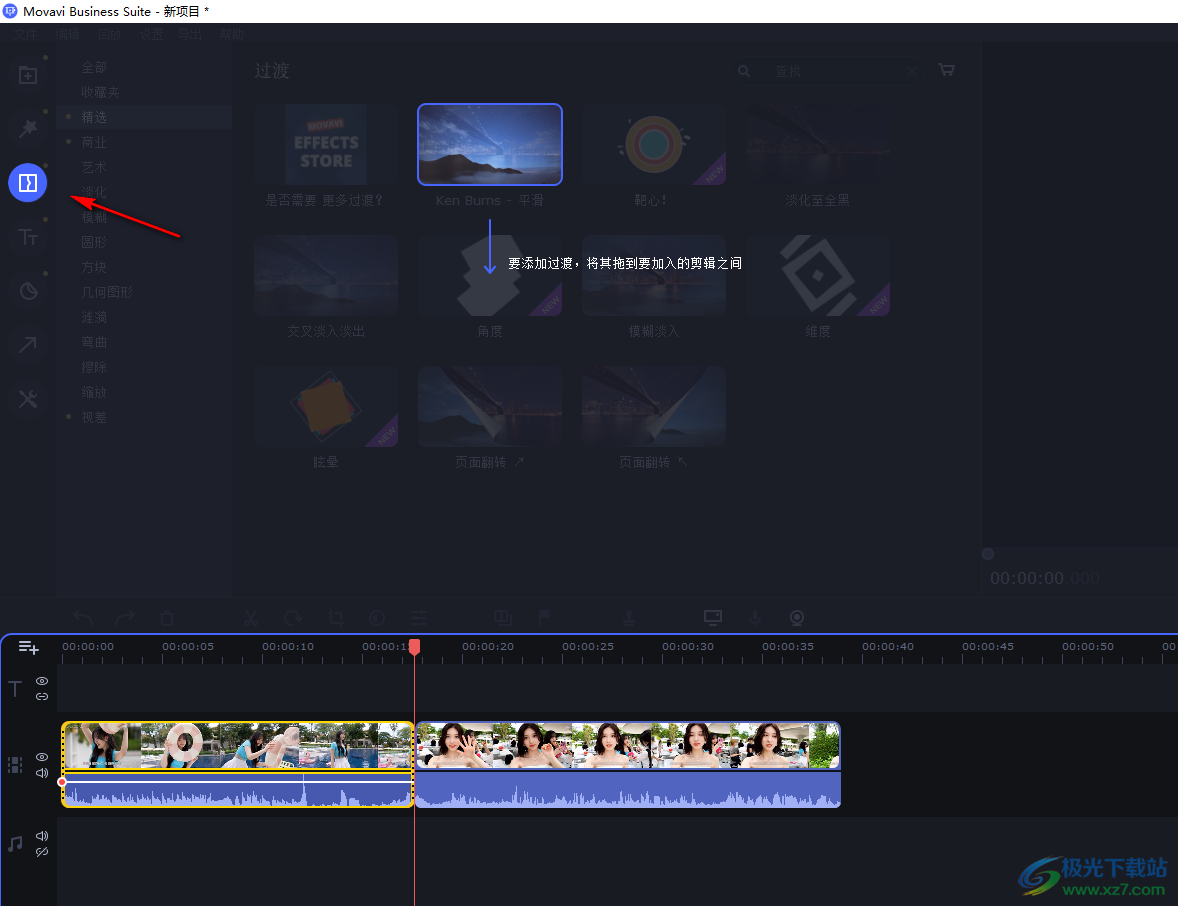Open the Transitions tab in the sidebar

(x=28, y=183)
